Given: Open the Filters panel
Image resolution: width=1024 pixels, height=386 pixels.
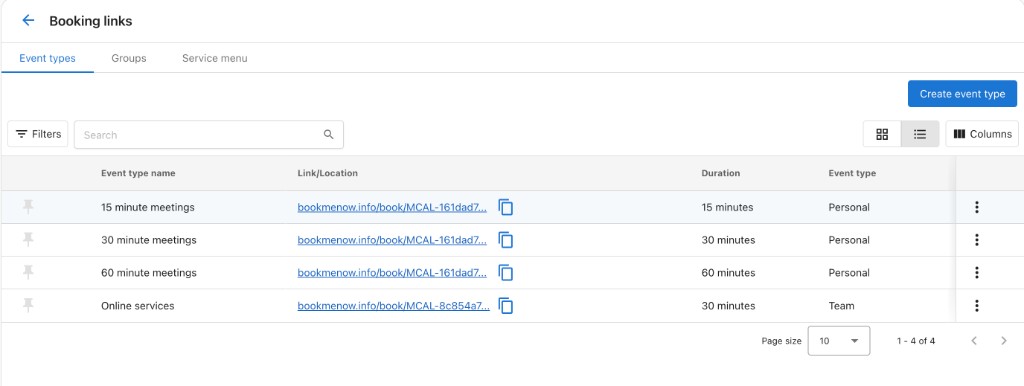Looking at the screenshot, I should point(38,134).
